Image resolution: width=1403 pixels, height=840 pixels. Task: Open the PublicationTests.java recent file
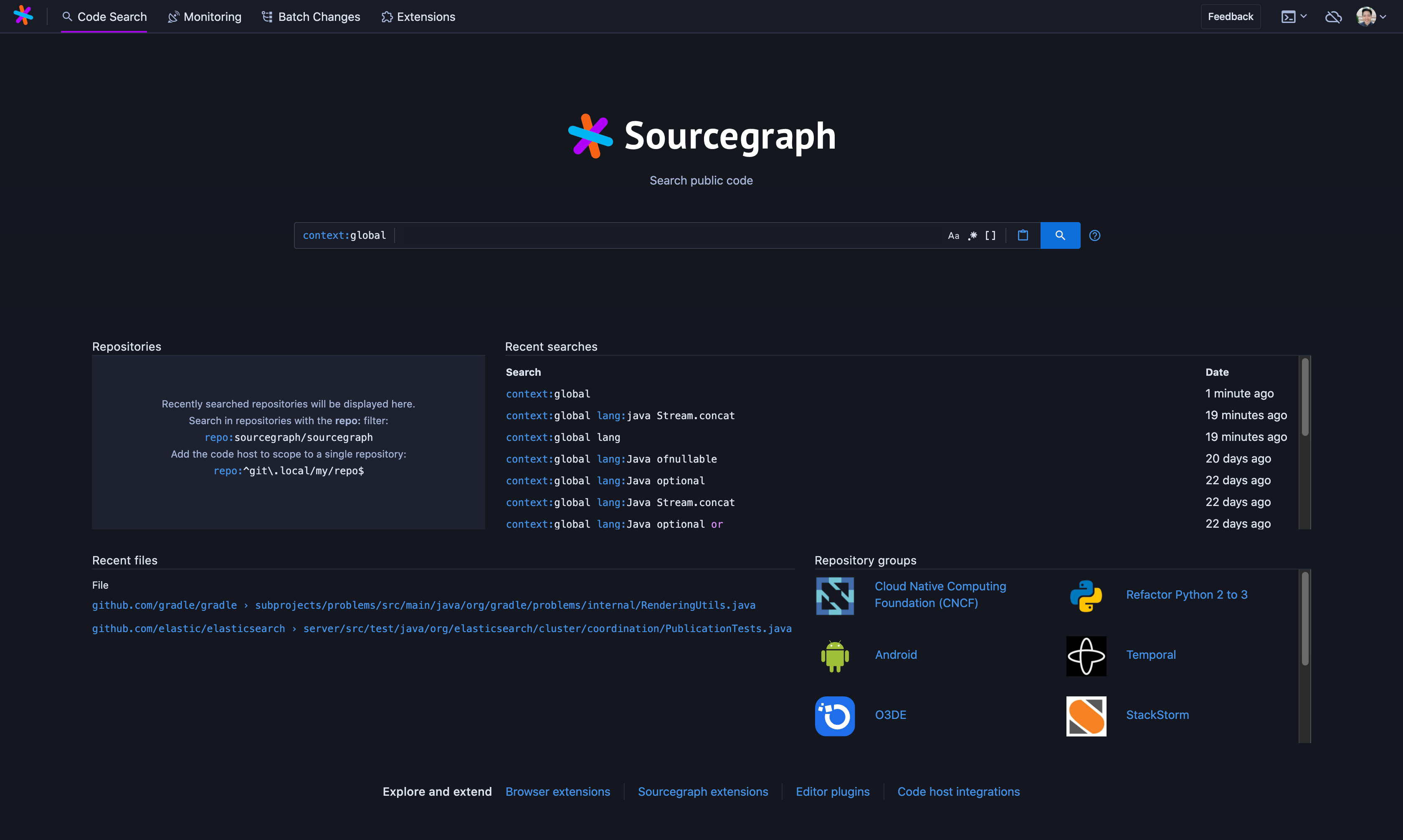tap(547, 628)
